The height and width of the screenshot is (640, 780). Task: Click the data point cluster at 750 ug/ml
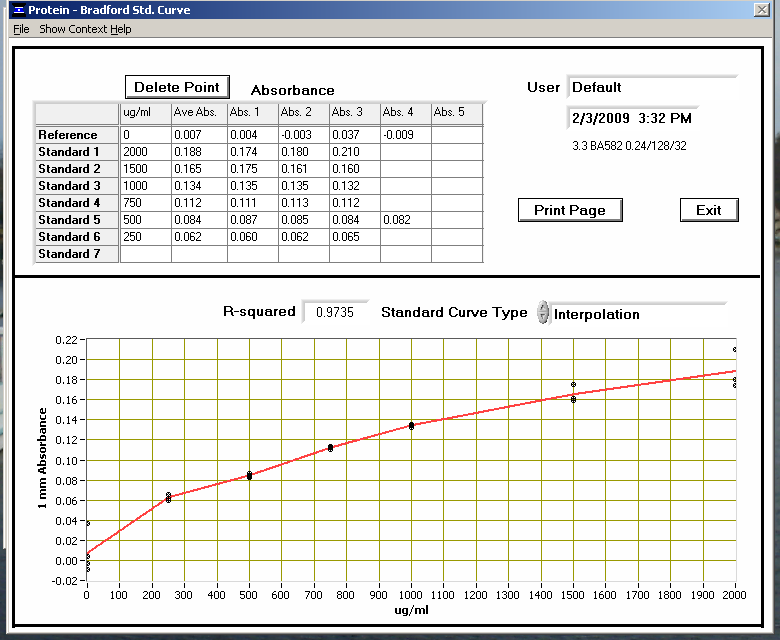coord(330,448)
